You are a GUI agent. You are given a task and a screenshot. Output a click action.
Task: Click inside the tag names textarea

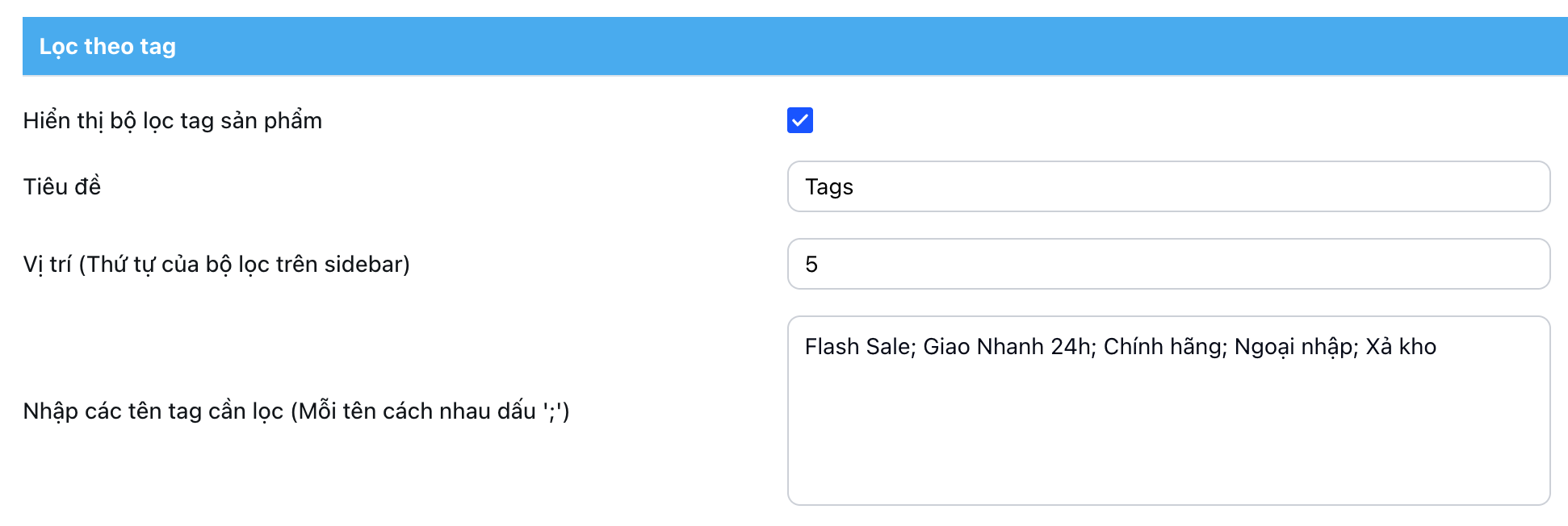(1168, 410)
